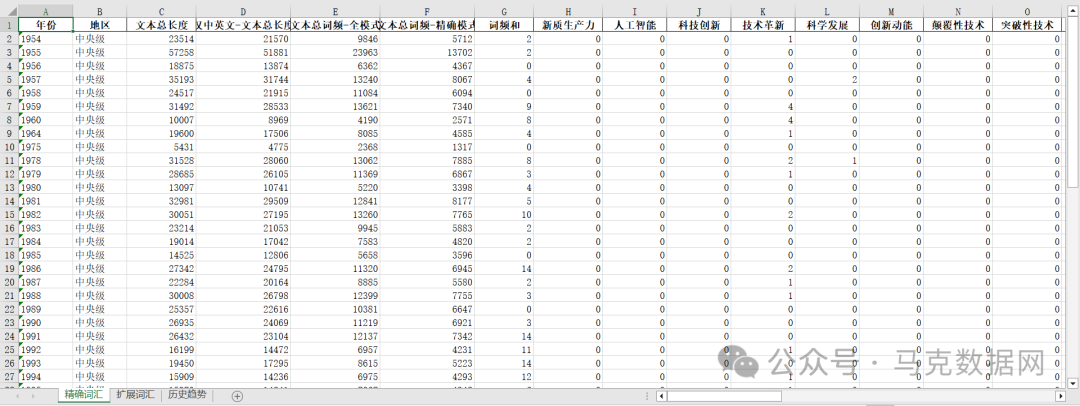Select the year cell 1954
Viewport: 1080px width, 406px height.
tap(45, 39)
